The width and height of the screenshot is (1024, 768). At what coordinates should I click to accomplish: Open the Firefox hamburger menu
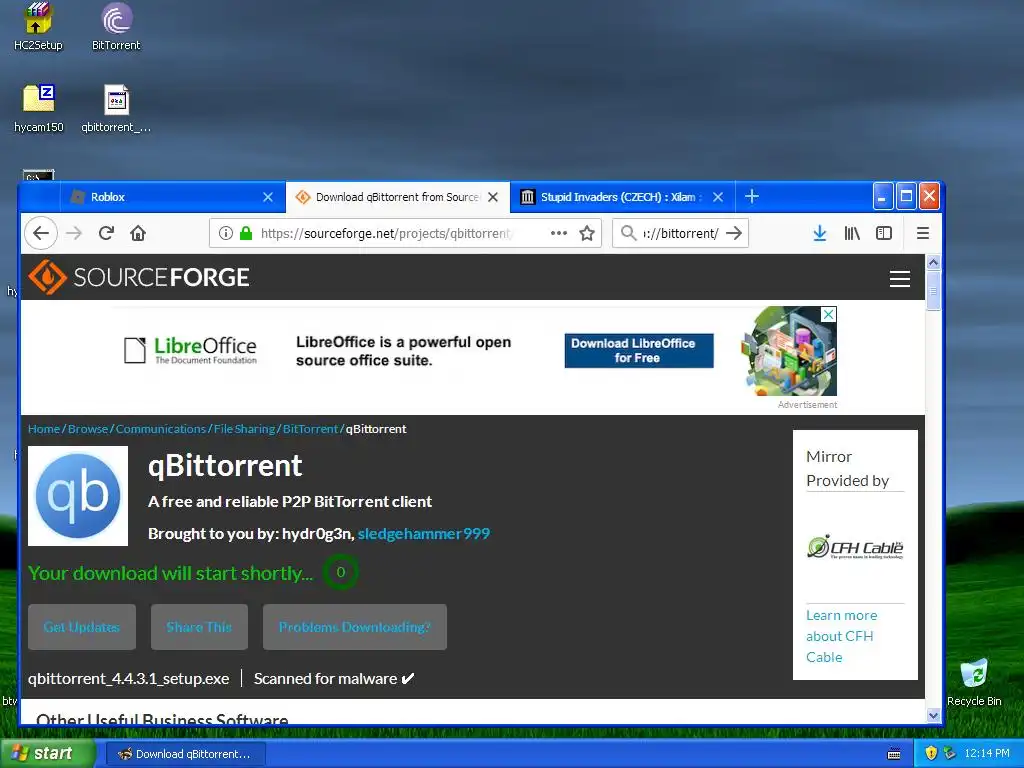tap(923, 233)
